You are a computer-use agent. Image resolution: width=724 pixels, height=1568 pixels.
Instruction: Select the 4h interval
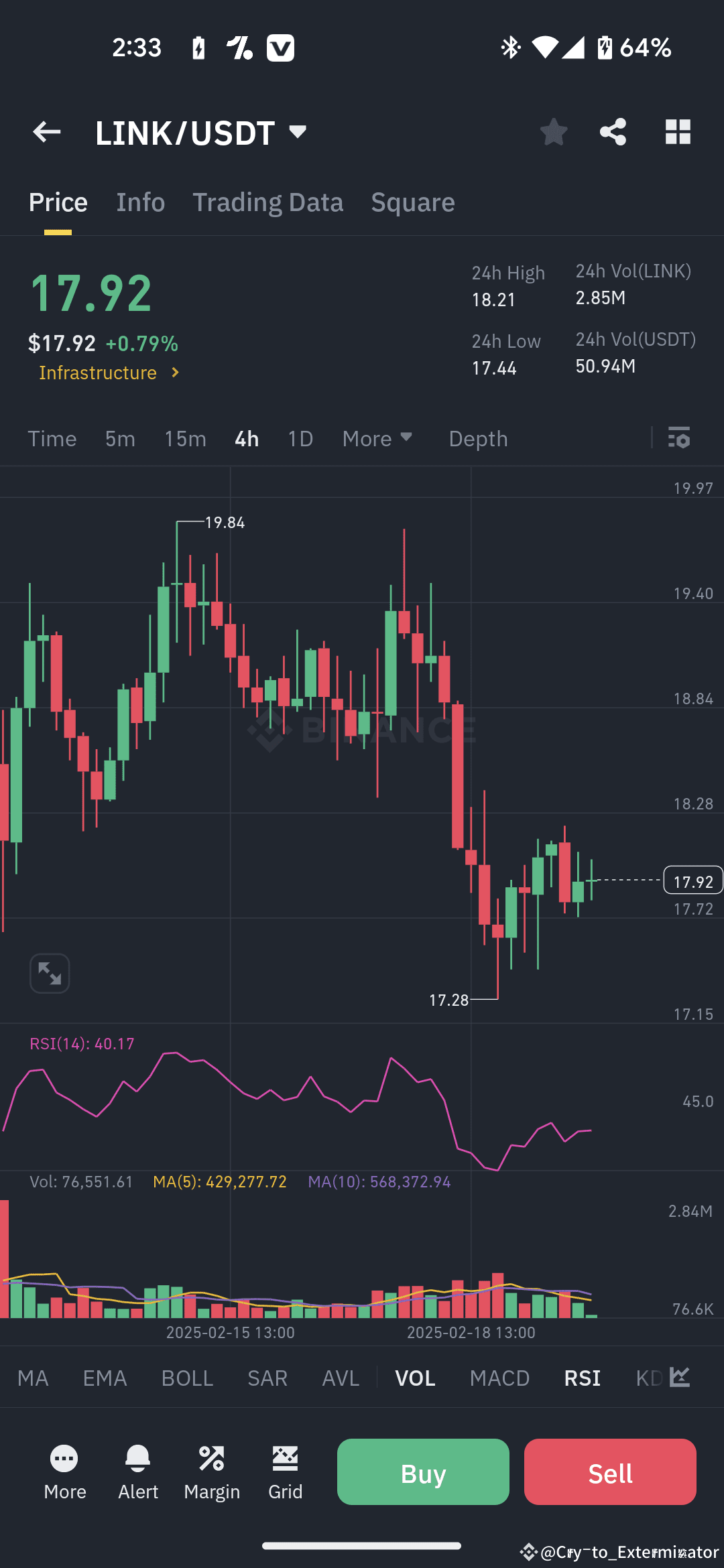247,438
